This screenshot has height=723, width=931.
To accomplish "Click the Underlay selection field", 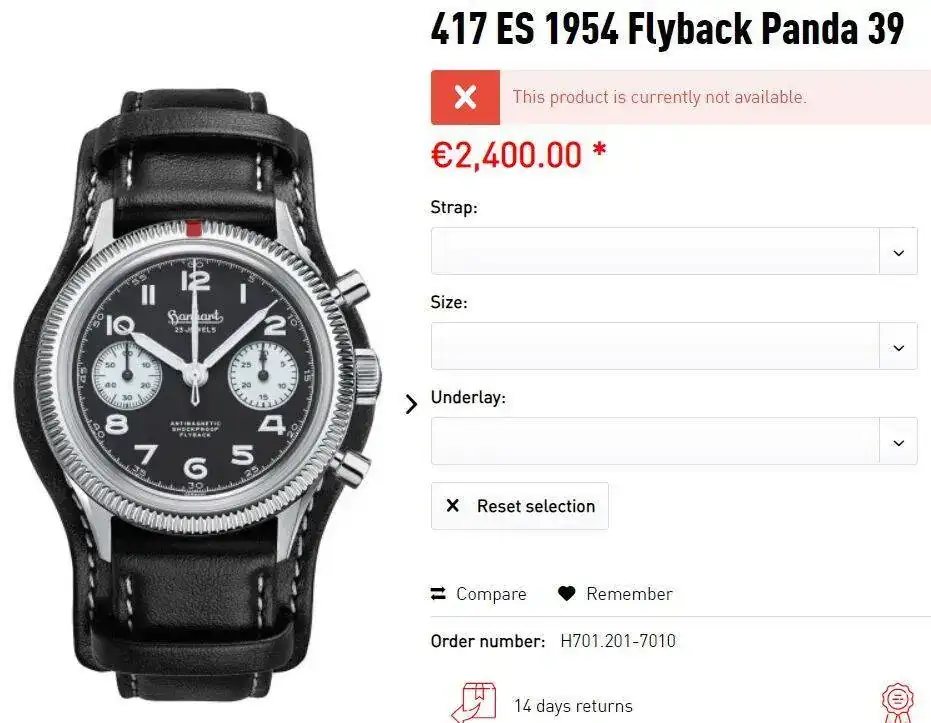I will tap(674, 441).
